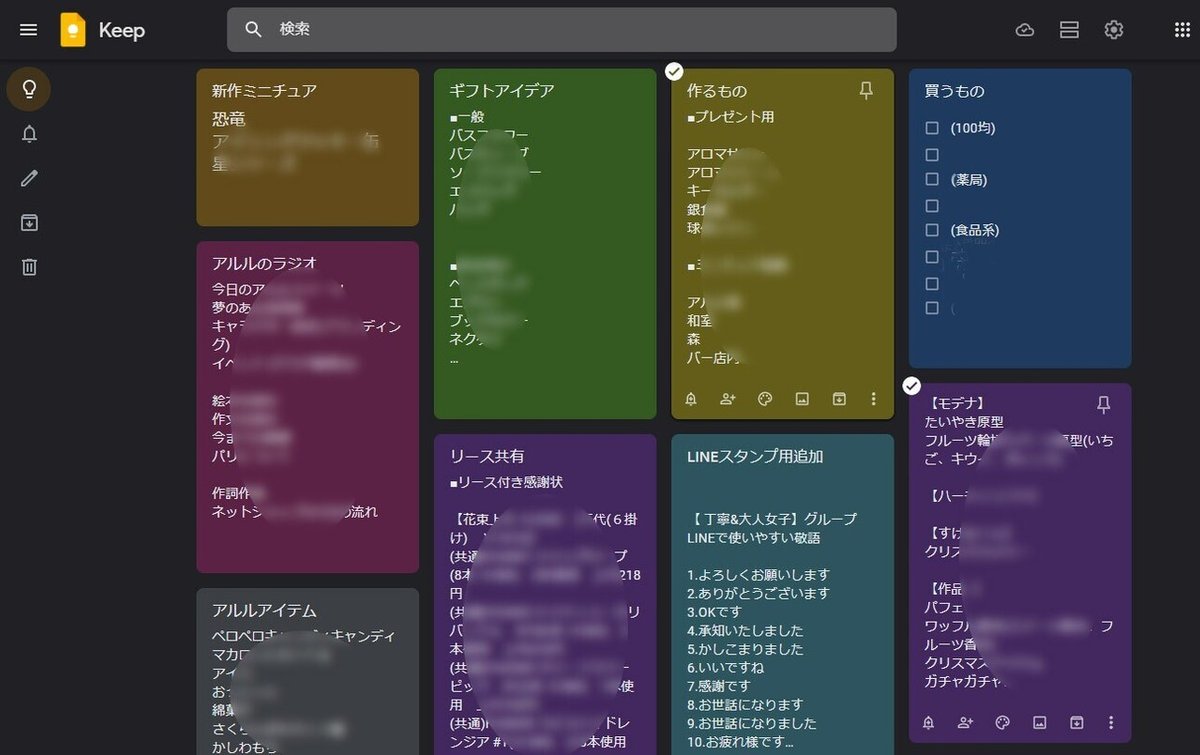Check the (100均) checkbox in 買うもの list

931,128
